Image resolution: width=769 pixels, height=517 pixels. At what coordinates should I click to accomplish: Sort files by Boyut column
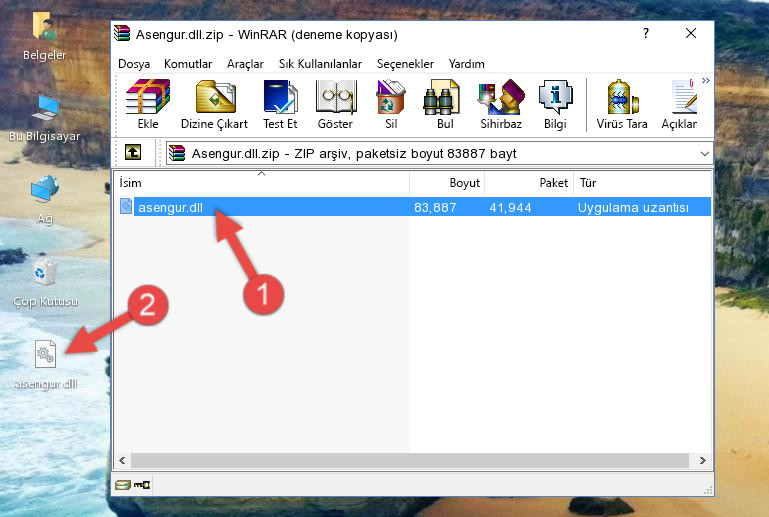pyautogui.click(x=447, y=183)
